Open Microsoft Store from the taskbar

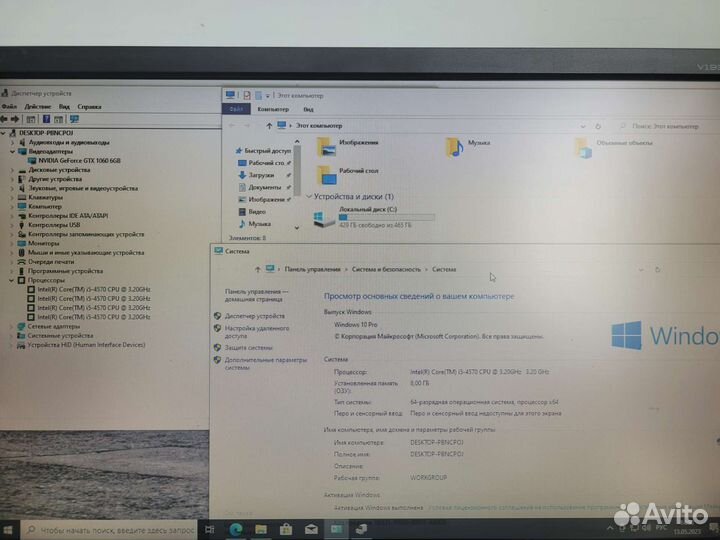pos(286,530)
